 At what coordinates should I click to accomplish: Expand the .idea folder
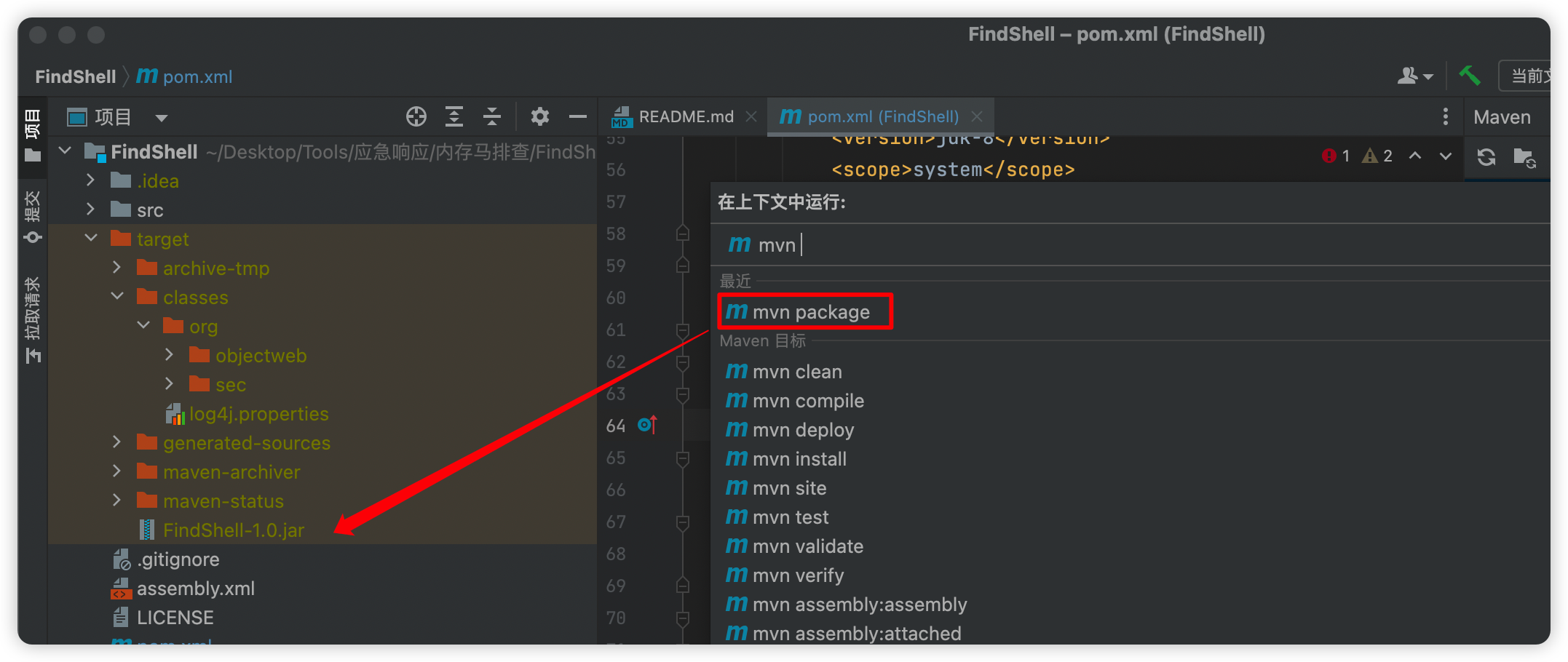(x=90, y=180)
